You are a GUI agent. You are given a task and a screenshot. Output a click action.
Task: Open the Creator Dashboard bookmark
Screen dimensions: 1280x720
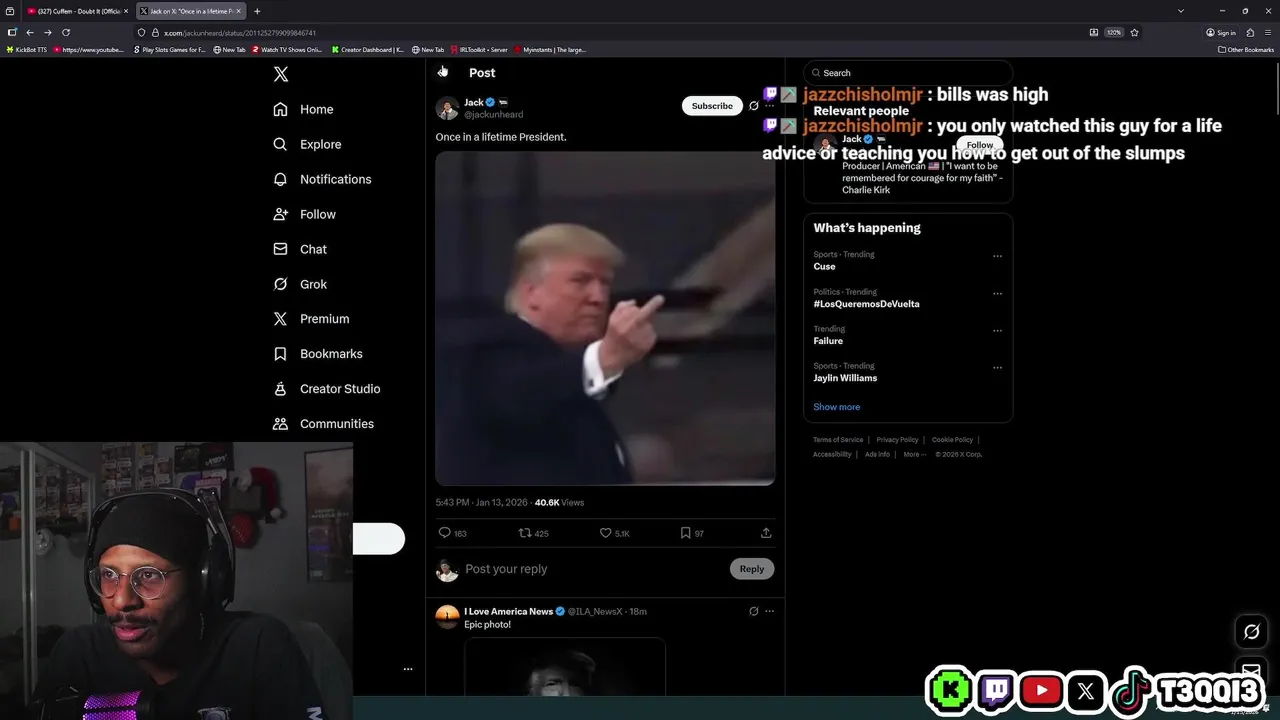pos(368,49)
